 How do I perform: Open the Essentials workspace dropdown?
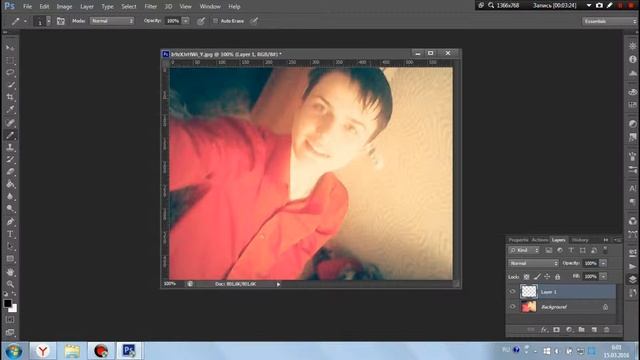point(609,21)
